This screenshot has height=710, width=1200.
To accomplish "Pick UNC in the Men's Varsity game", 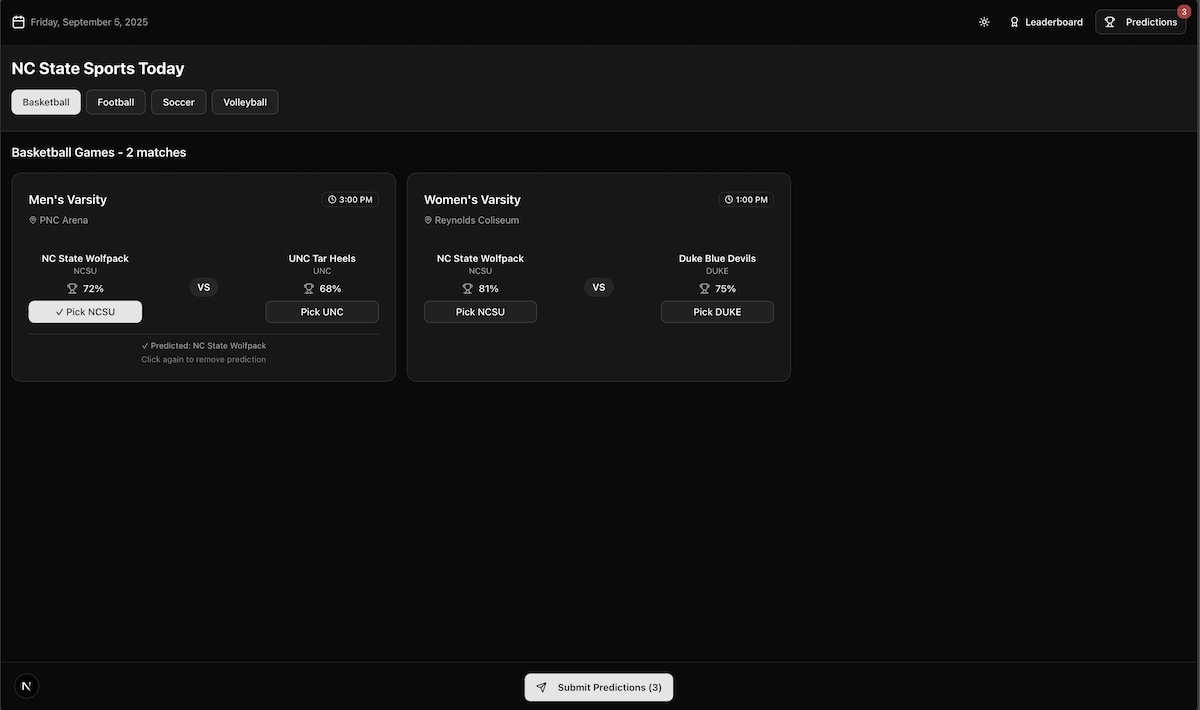I will (x=322, y=312).
